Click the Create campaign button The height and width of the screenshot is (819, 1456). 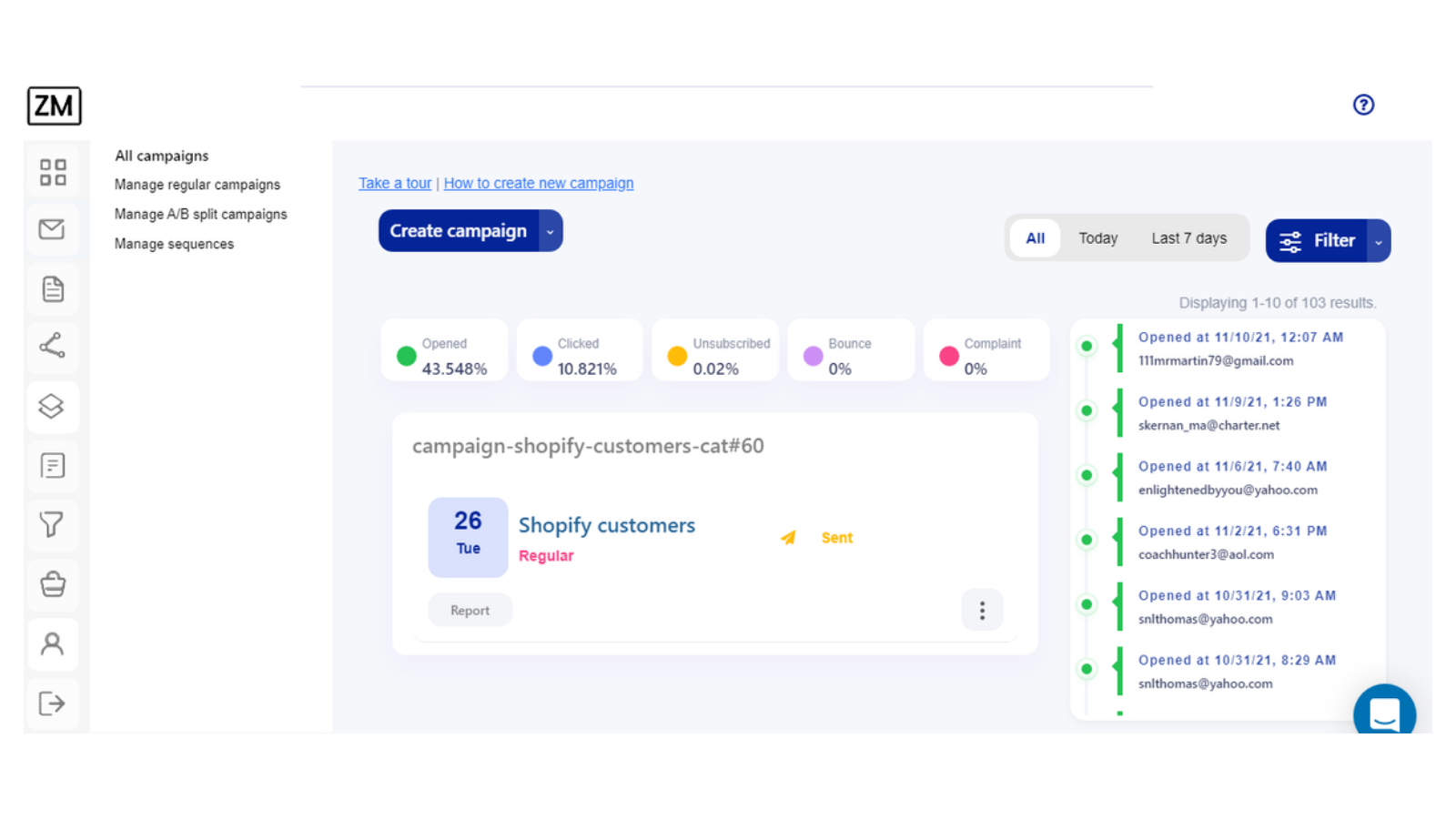pos(459,231)
